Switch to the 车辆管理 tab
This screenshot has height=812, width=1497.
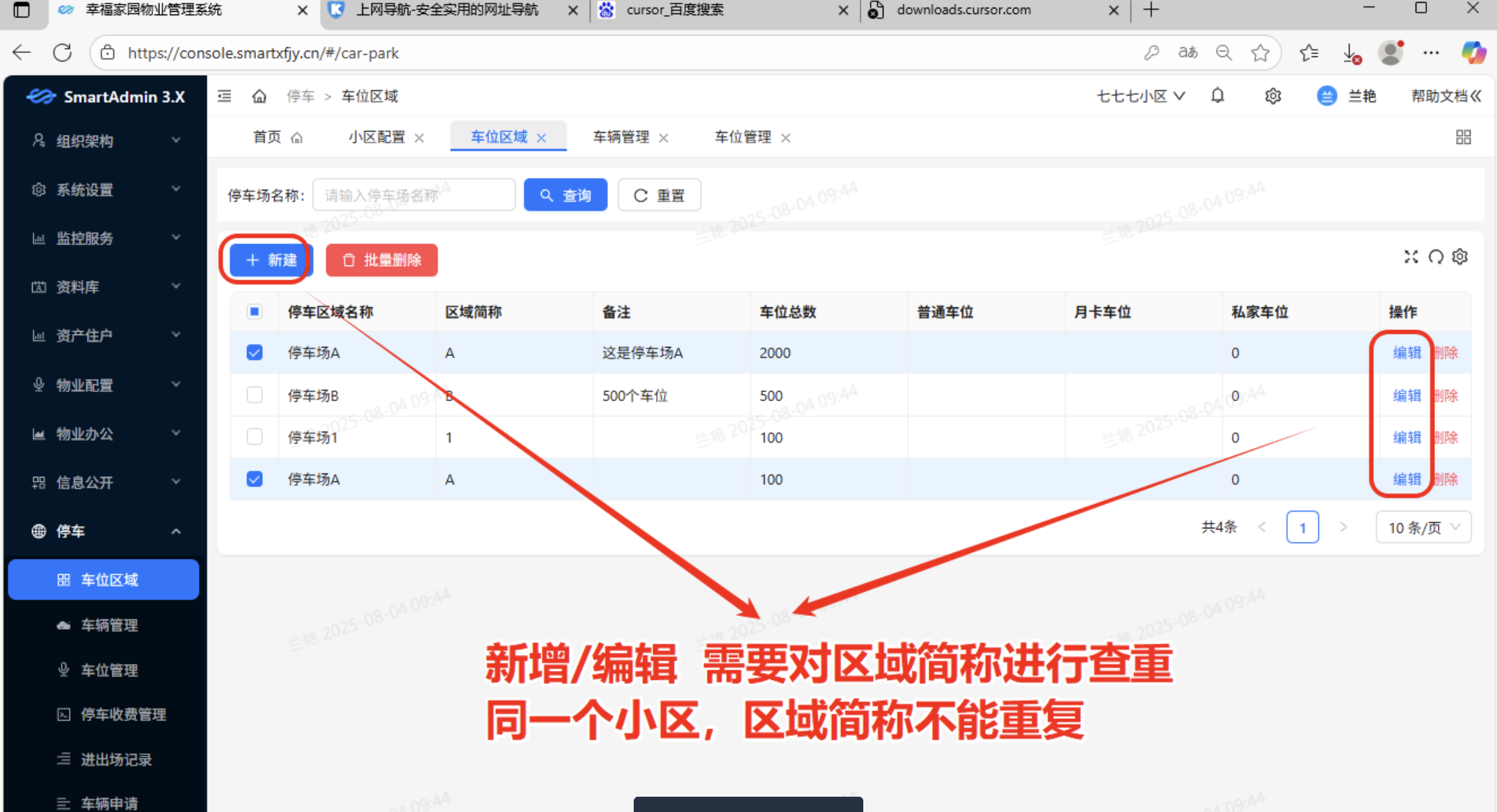621,137
